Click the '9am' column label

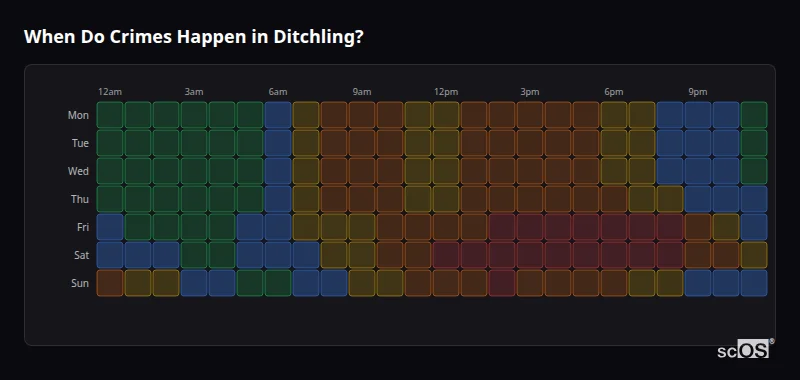(x=362, y=92)
